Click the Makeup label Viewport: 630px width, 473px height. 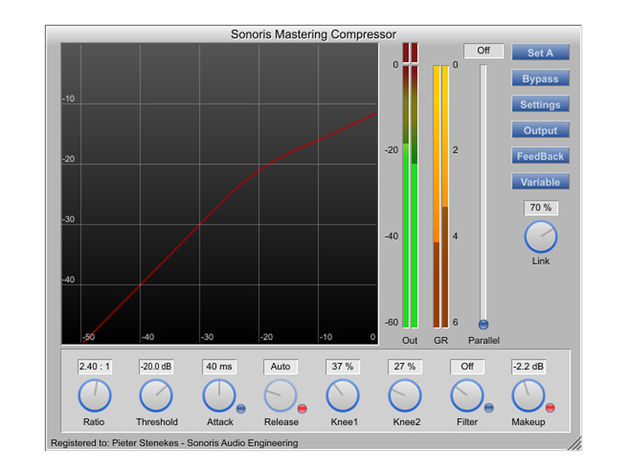[528, 422]
